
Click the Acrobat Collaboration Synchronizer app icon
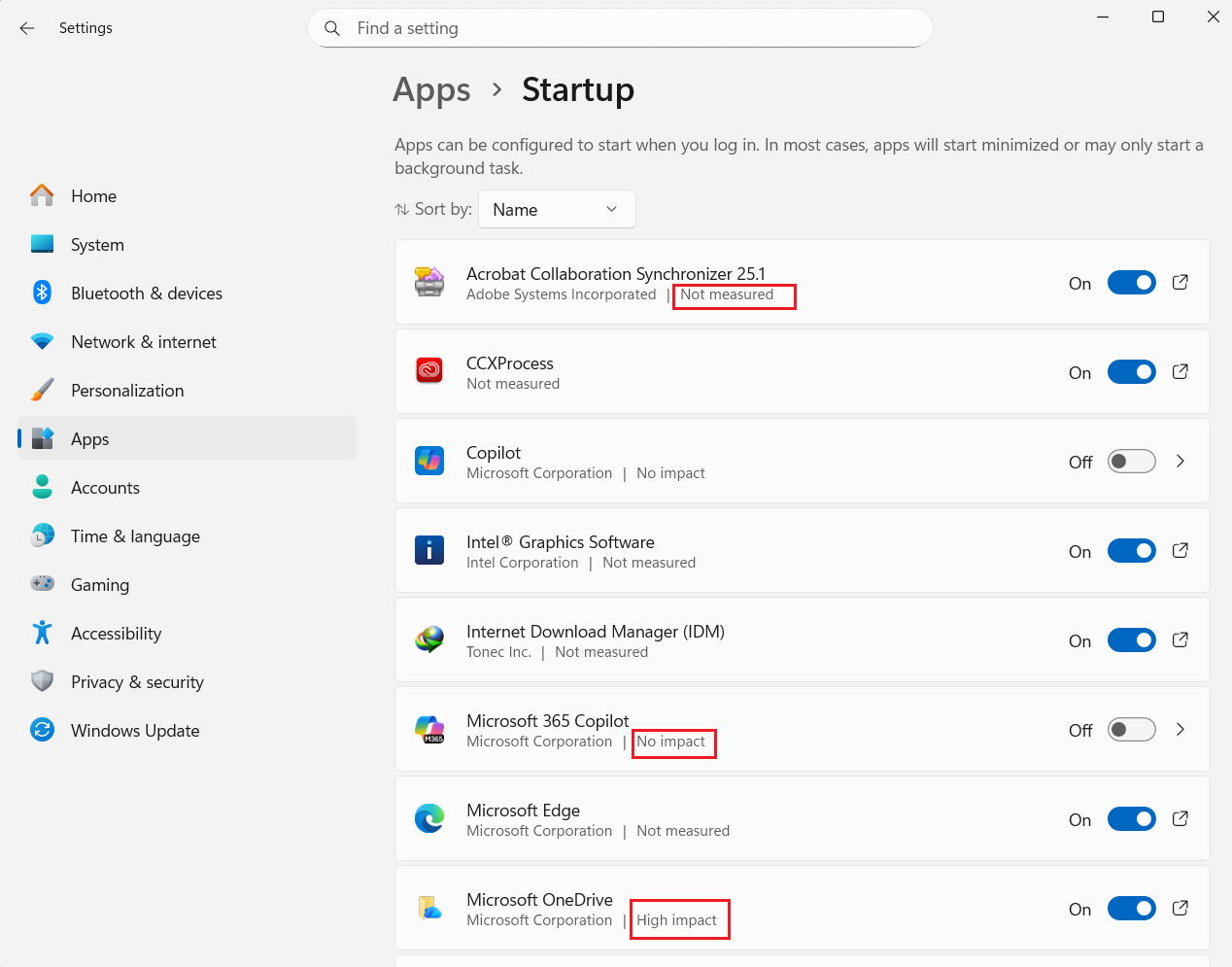coord(429,283)
